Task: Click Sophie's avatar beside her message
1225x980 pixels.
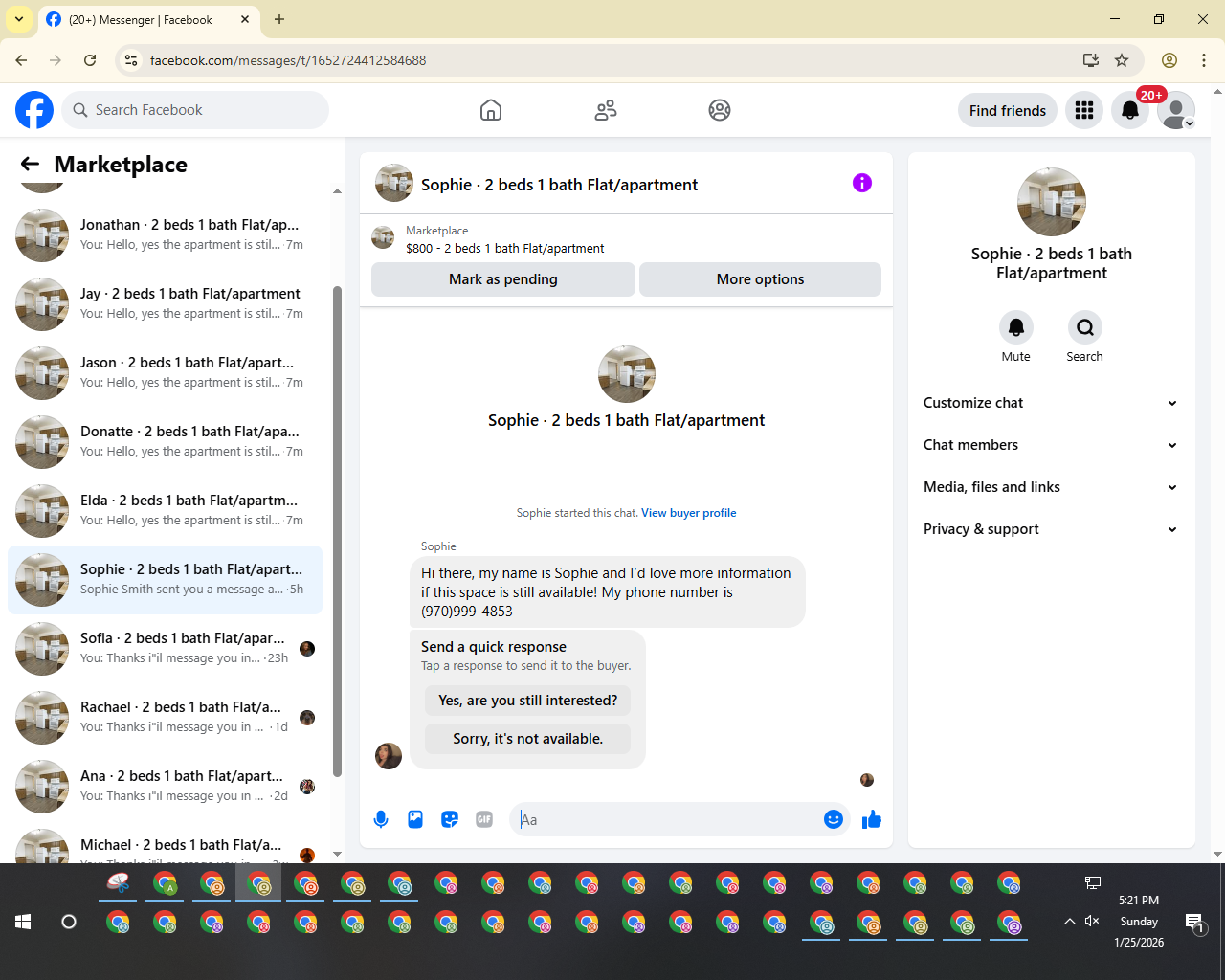Action: pyautogui.click(x=389, y=755)
